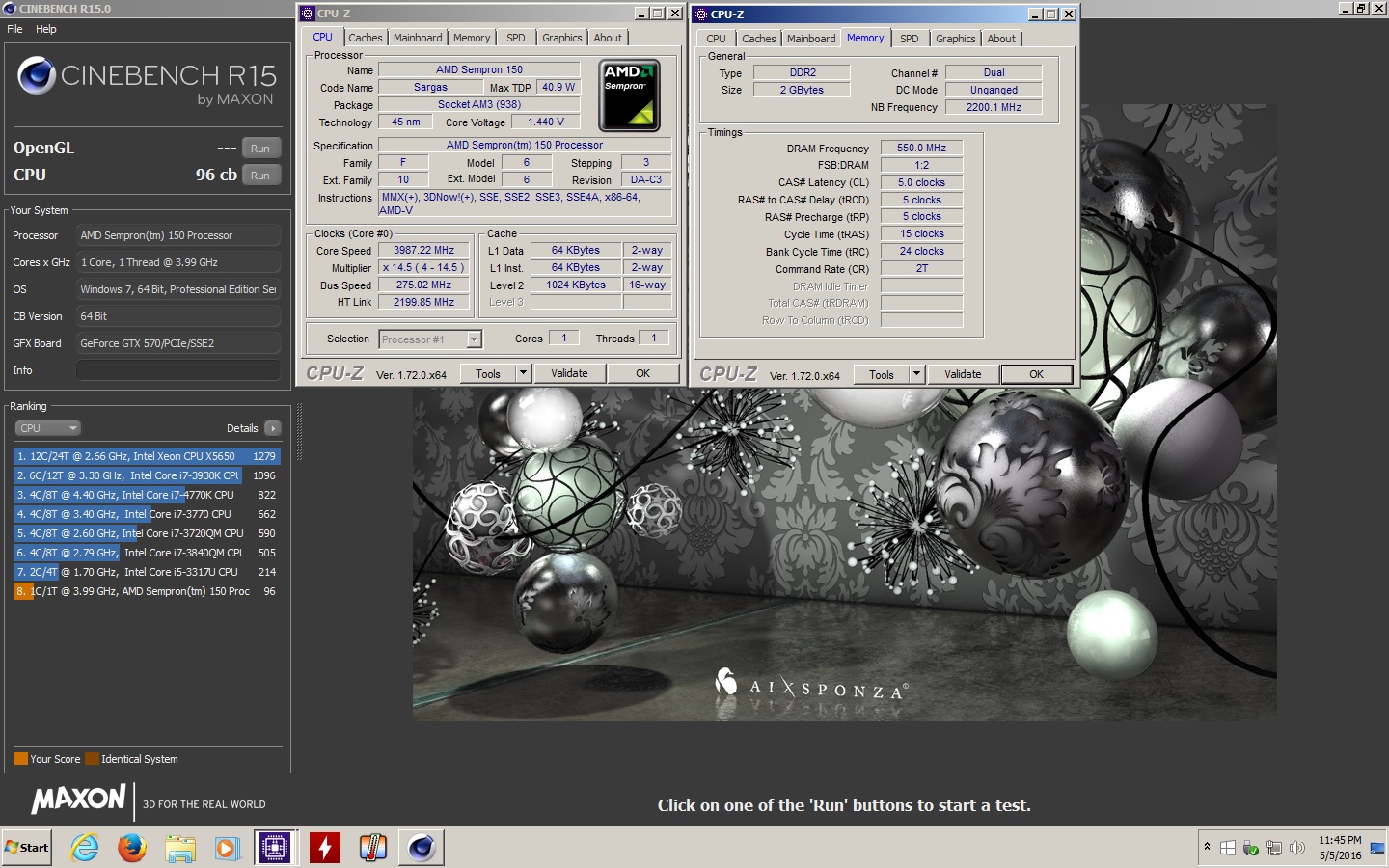Viewport: 1389px width, 868px height.
Task: Toggle ranking Details arrow button
Action: 272,428
